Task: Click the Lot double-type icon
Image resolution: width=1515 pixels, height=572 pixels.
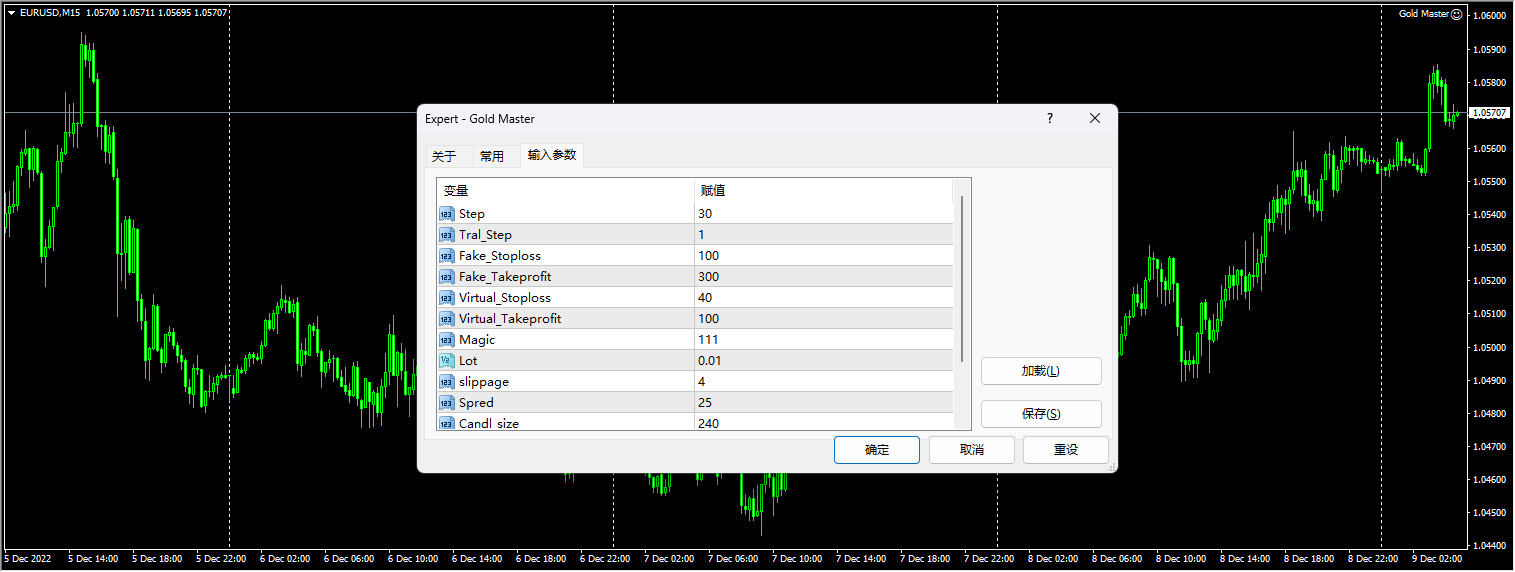Action: tap(446, 361)
